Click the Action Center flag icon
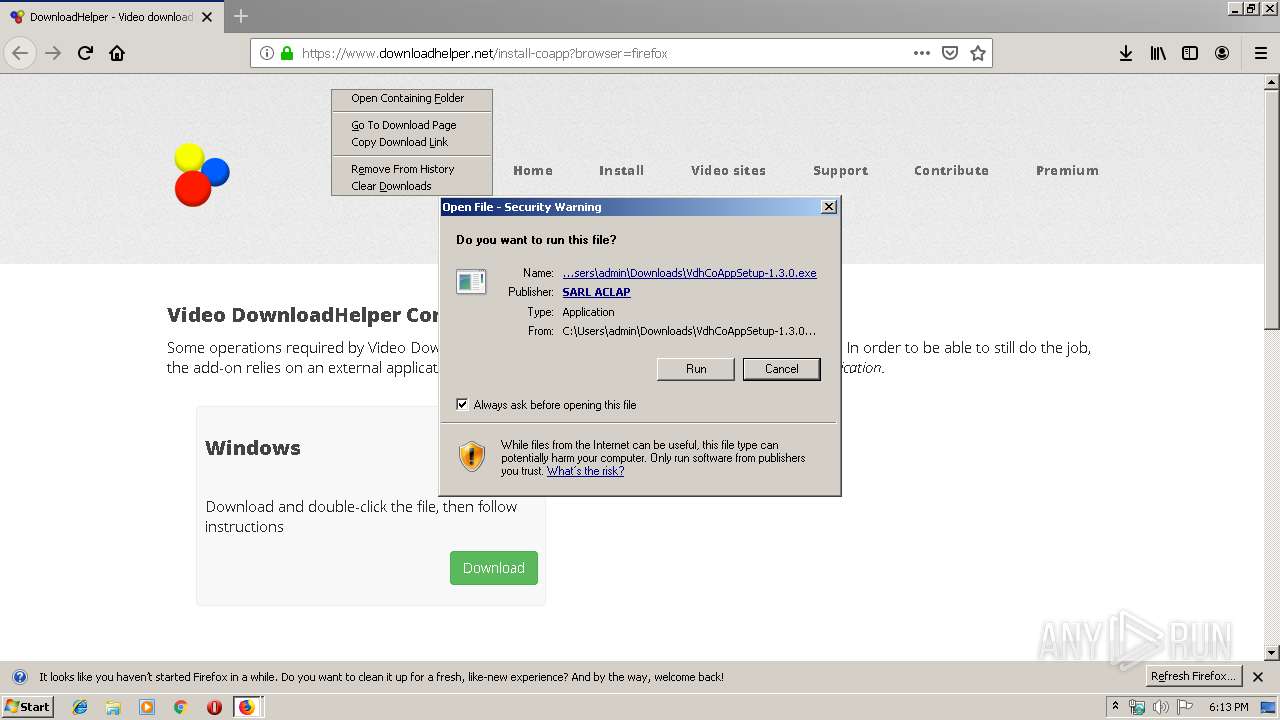The image size is (1280, 720). 1185,707
